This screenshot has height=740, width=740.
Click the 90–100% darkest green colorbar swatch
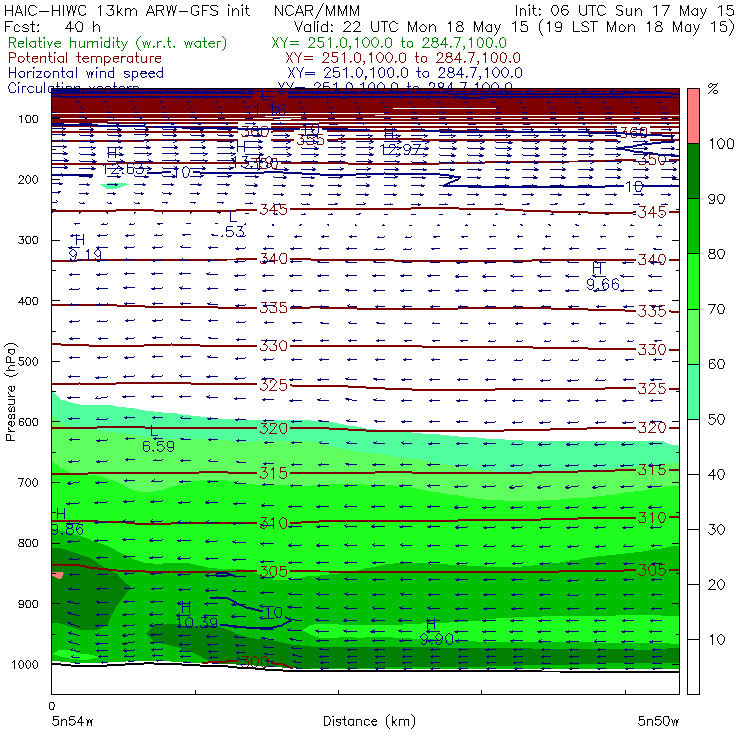pos(693,171)
